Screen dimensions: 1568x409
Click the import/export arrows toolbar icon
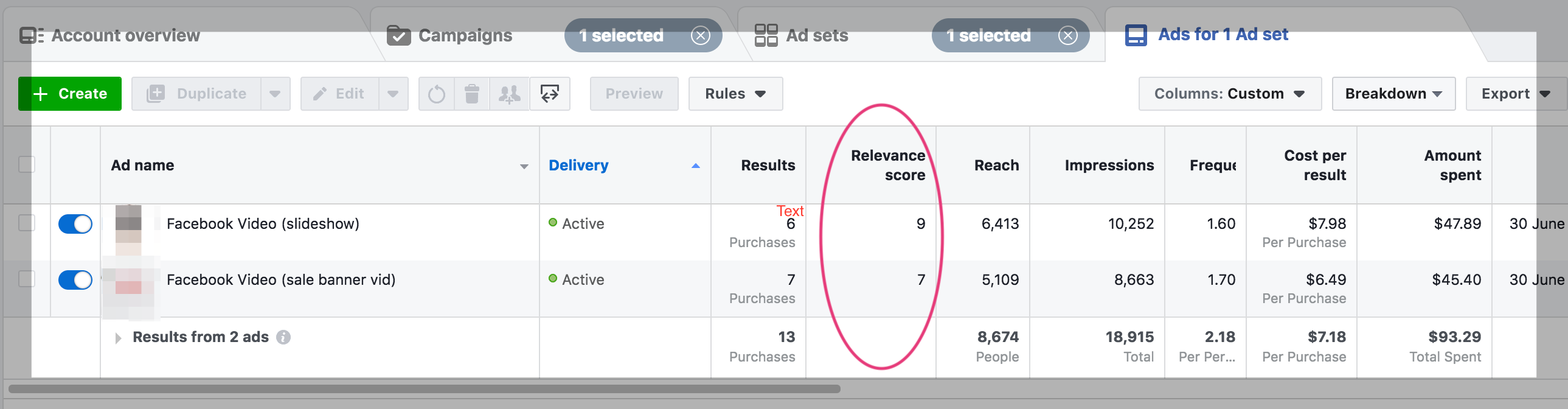[x=550, y=94]
